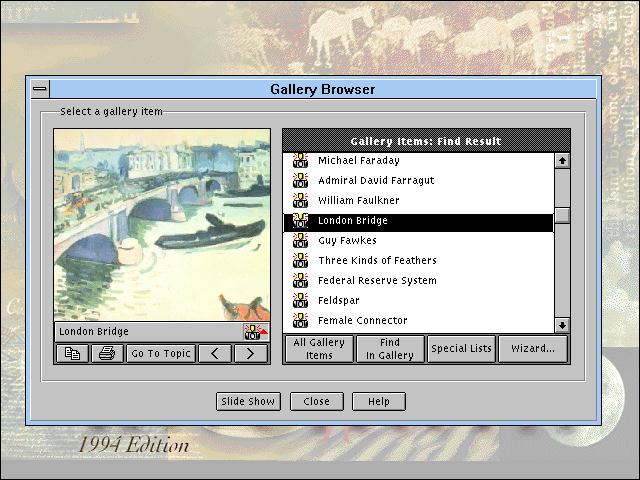
Task: Select Guy Fawkes entry
Action: click(418, 240)
